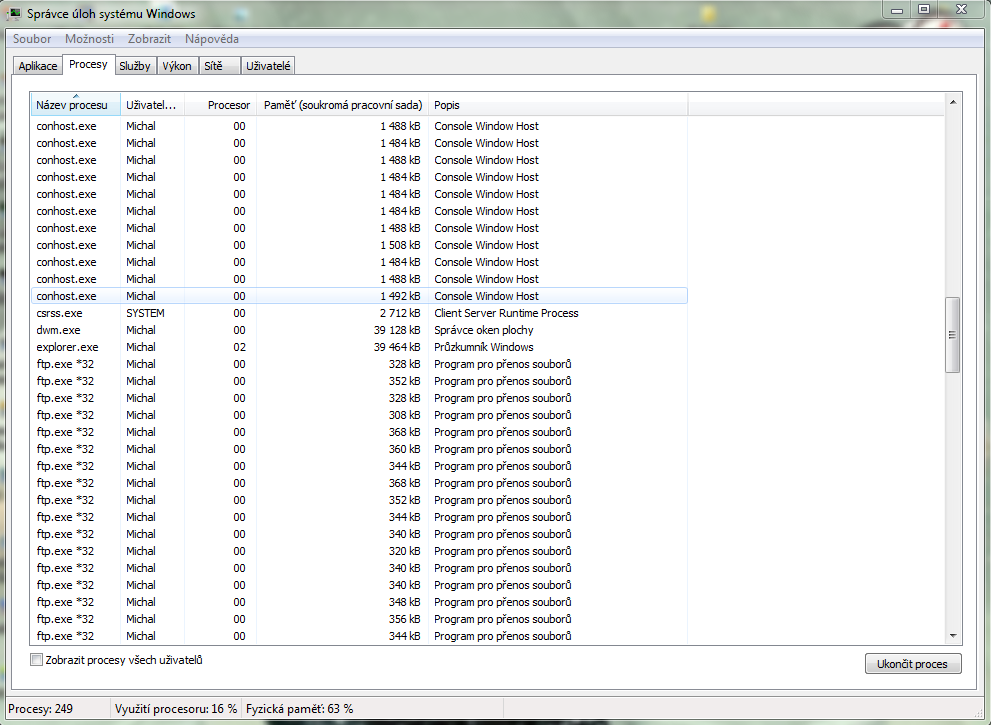
Task: Click the vertical scrollbar thumb
Action: (x=952, y=335)
